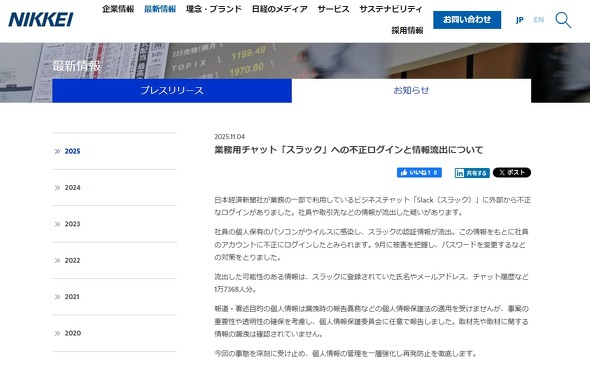Click the Facebook いいね! button
The height and width of the screenshot is (367, 590).
[x=419, y=172]
